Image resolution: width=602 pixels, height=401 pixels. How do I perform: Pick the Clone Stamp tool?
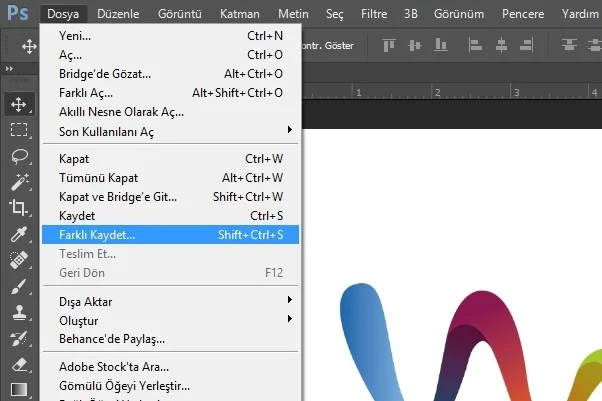point(19,312)
